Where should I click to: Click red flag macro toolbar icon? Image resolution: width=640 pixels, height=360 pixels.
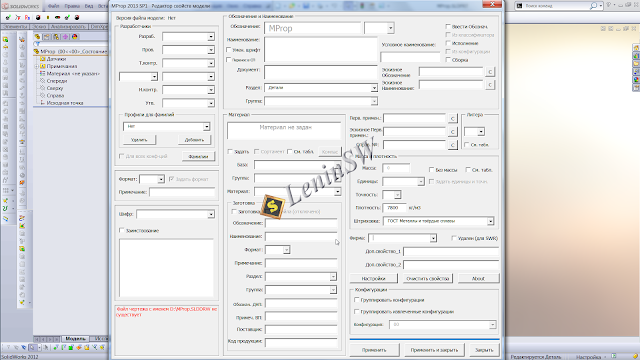tap(18, 18)
